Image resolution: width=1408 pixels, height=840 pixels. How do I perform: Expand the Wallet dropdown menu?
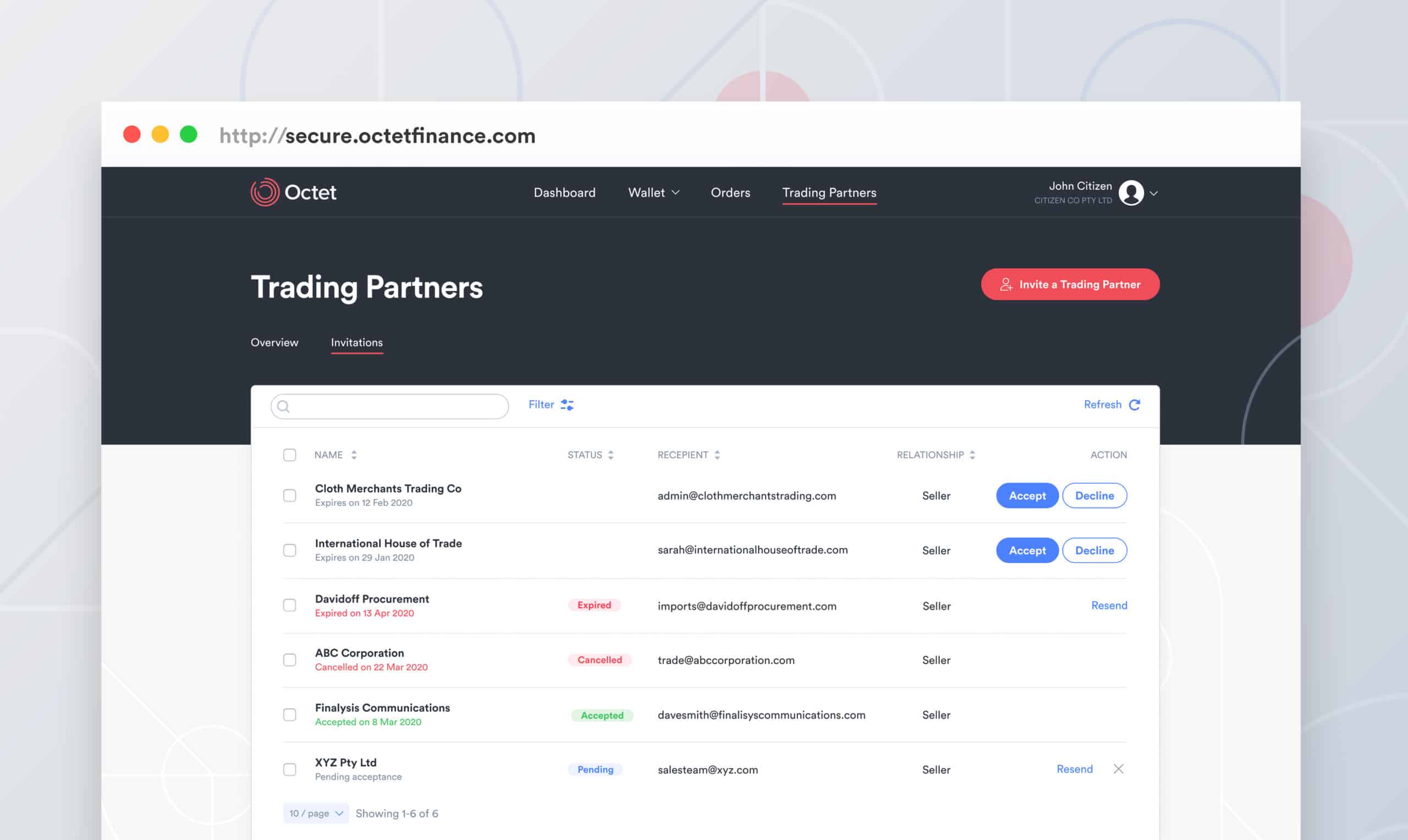tap(654, 192)
